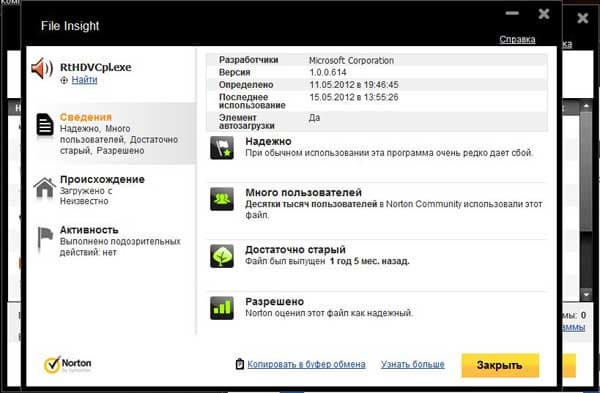Close the File Insight window
600x393 pixels.
pos(543,14)
